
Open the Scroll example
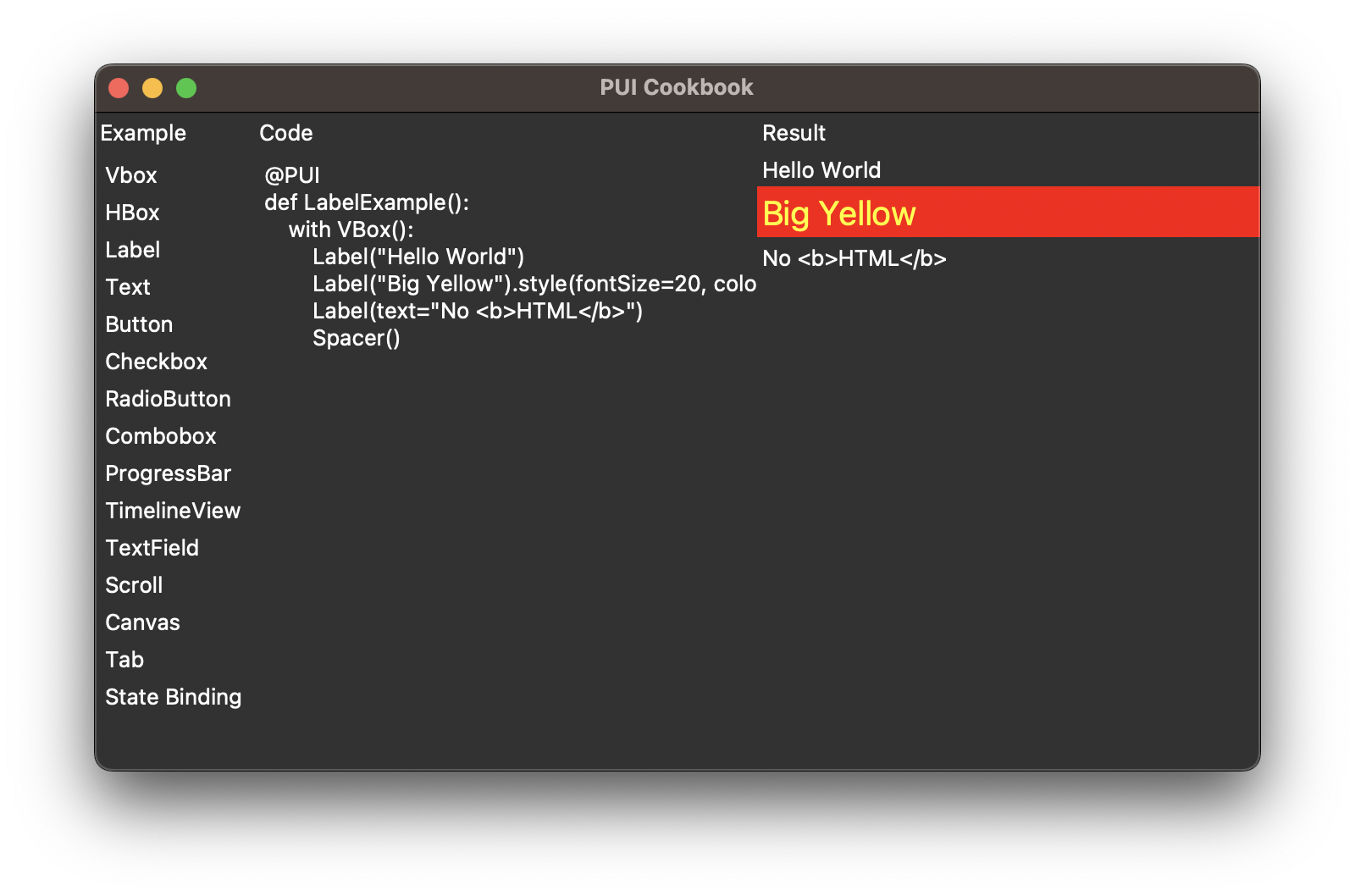pyautogui.click(x=133, y=585)
